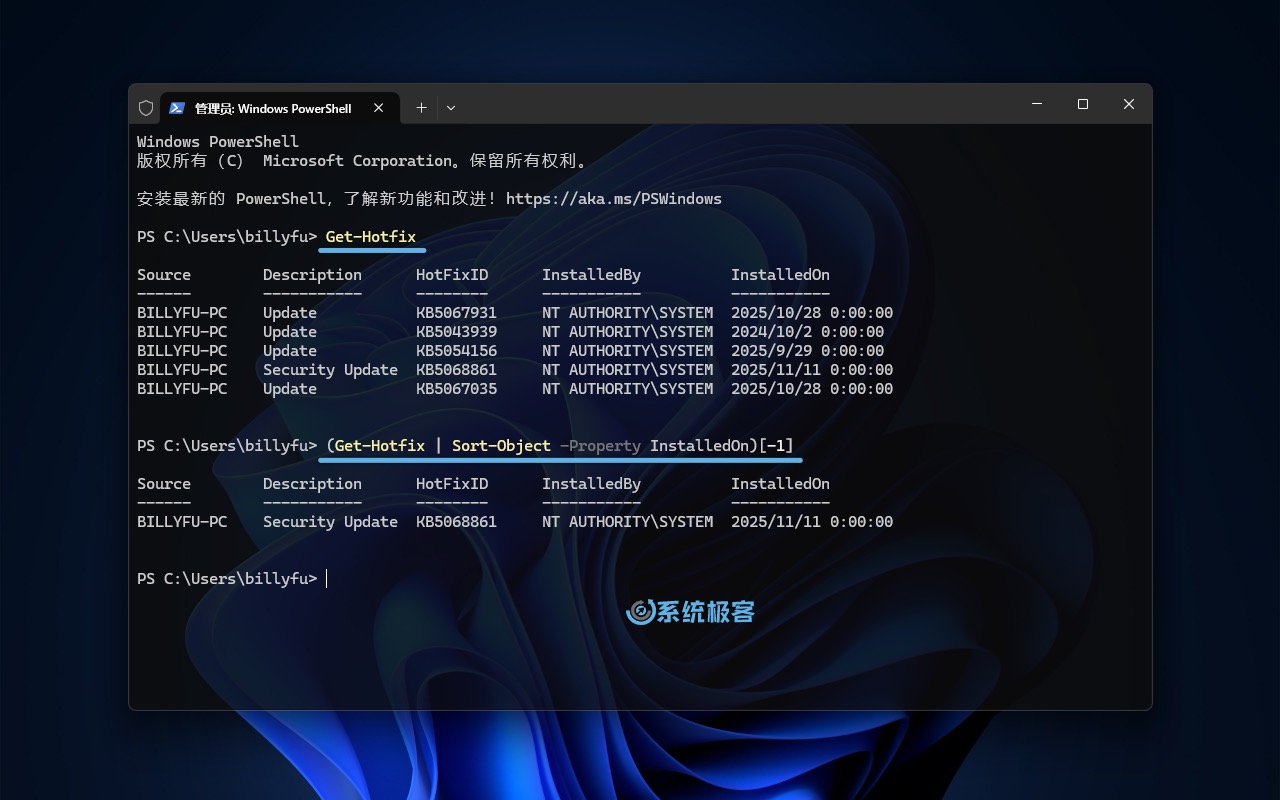The image size is (1280, 800).
Task: Click the PowerShell logo on the active tab
Action: click(178, 107)
